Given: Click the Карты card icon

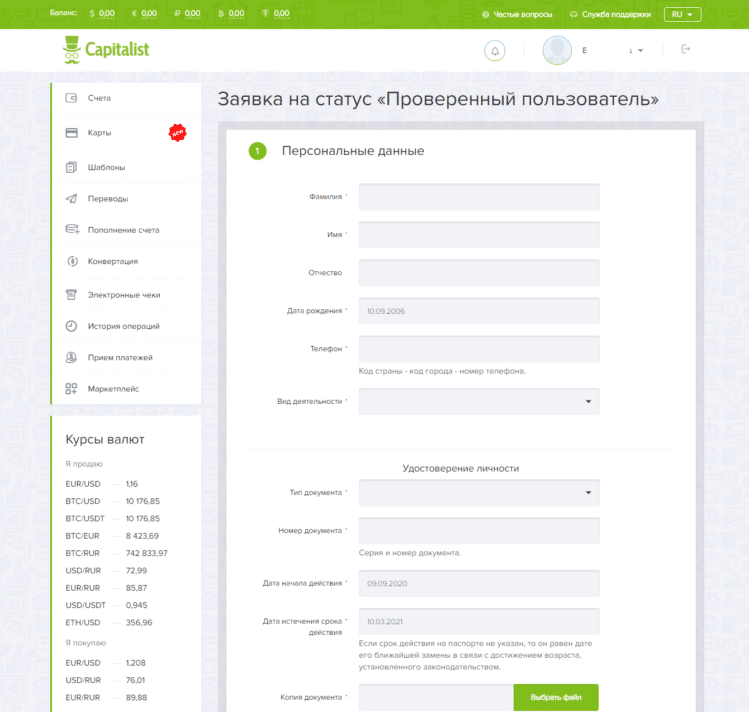Looking at the screenshot, I should pyautogui.click(x=71, y=133).
